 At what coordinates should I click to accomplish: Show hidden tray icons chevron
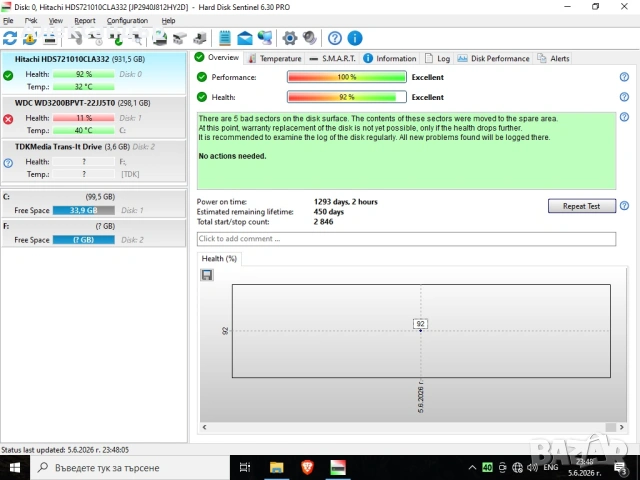tap(472, 467)
